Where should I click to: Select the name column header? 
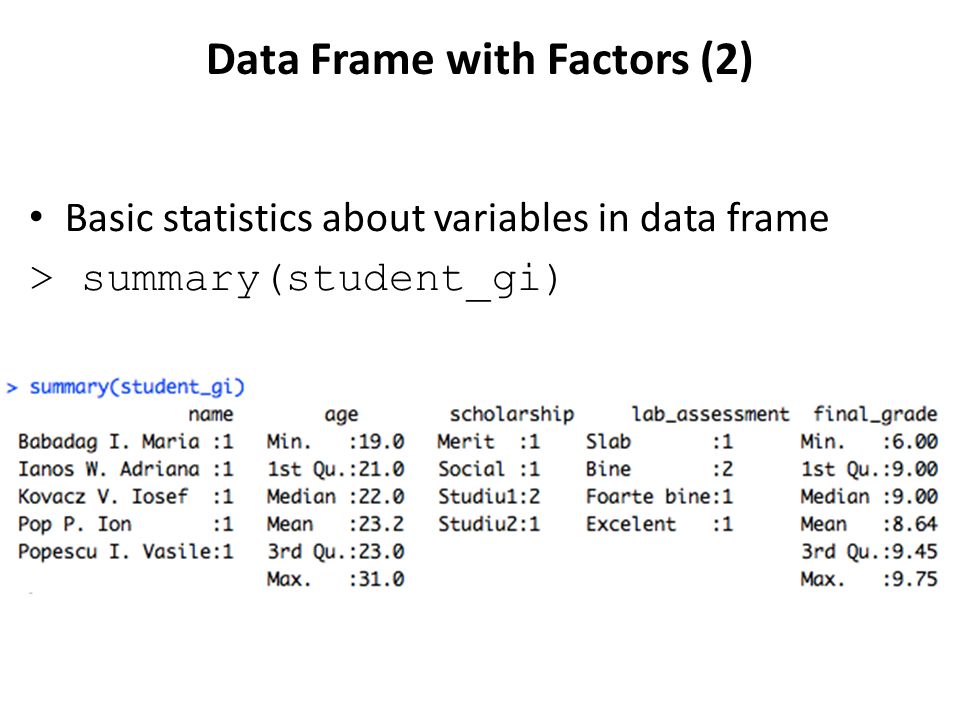click(x=211, y=414)
